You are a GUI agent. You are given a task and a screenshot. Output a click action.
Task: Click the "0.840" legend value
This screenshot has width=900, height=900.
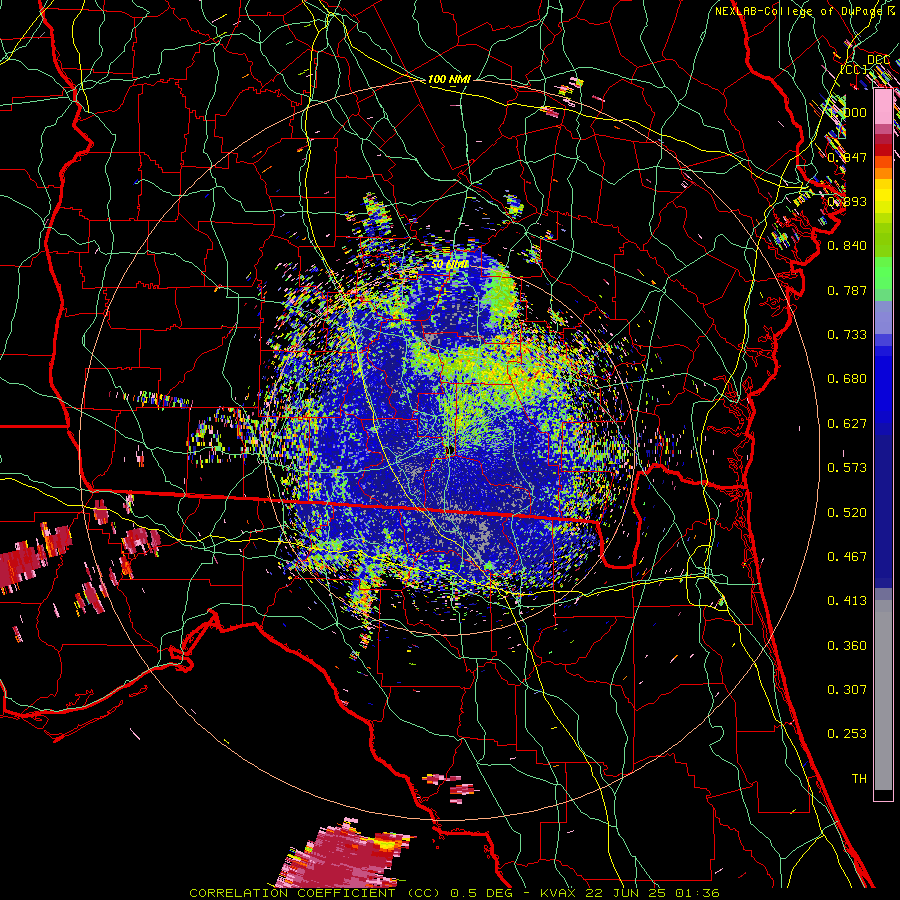tap(847, 246)
